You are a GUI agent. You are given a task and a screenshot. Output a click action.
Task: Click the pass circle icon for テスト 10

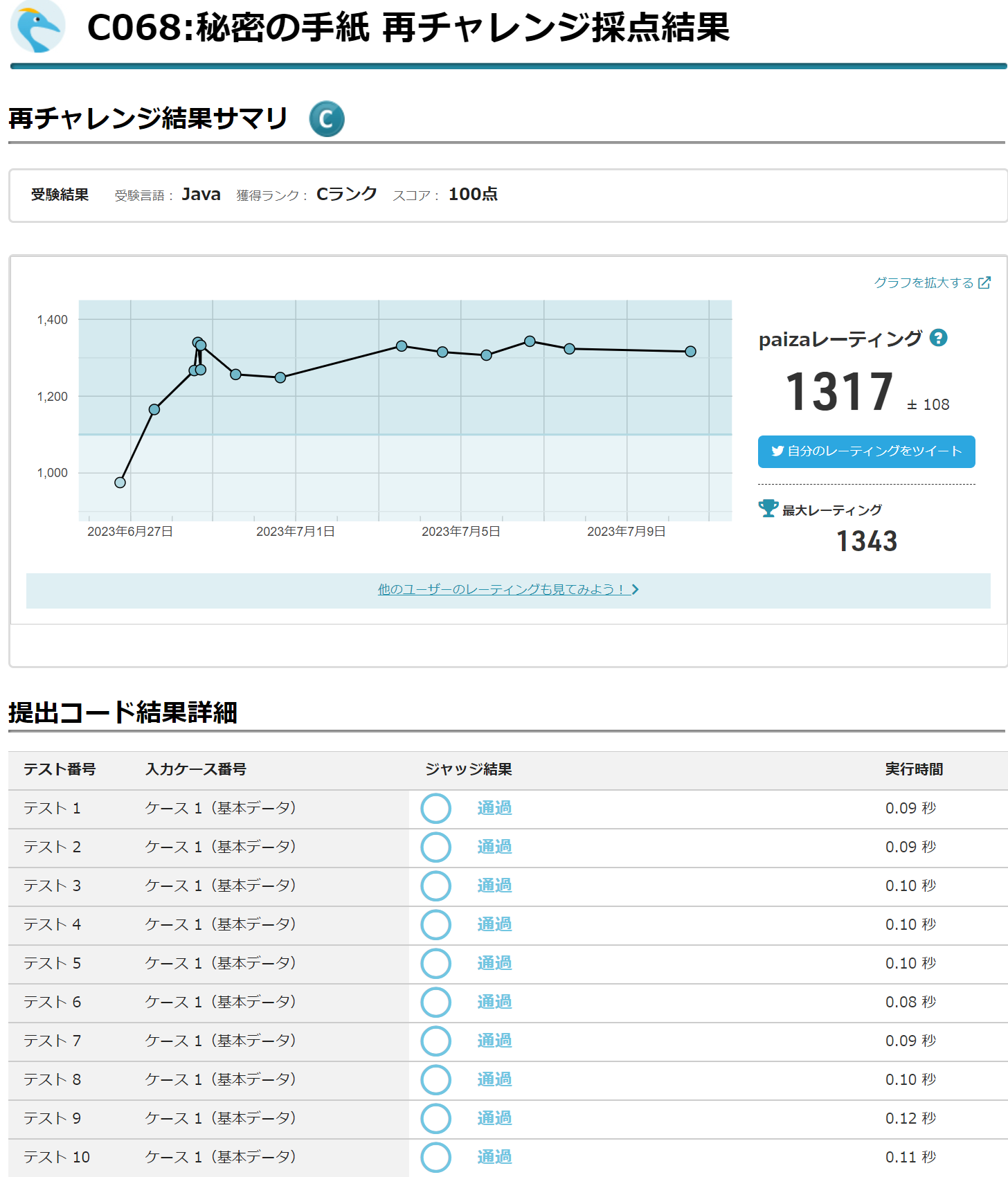pyautogui.click(x=436, y=1158)
